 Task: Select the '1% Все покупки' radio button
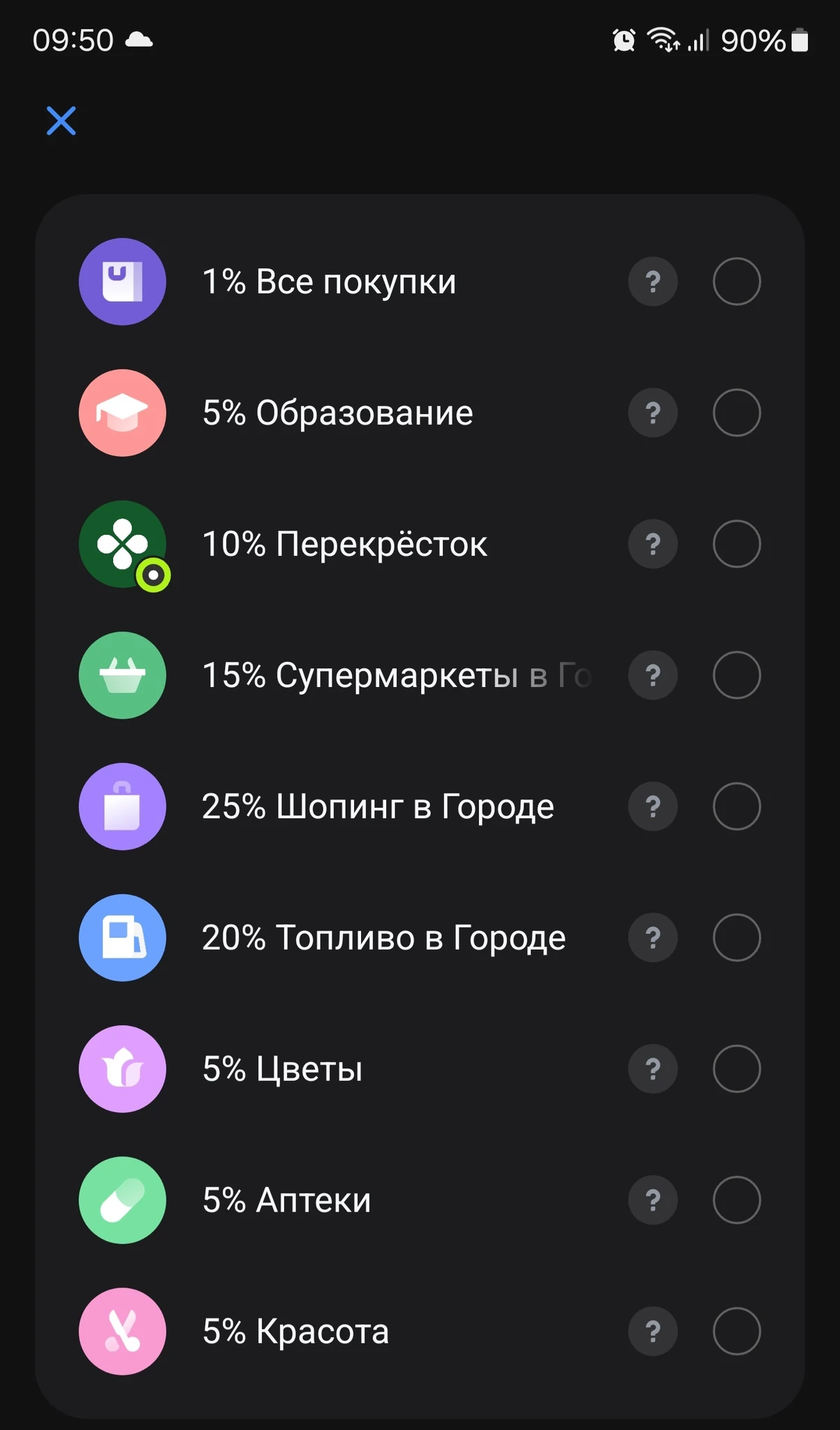(x=737, y=281)
